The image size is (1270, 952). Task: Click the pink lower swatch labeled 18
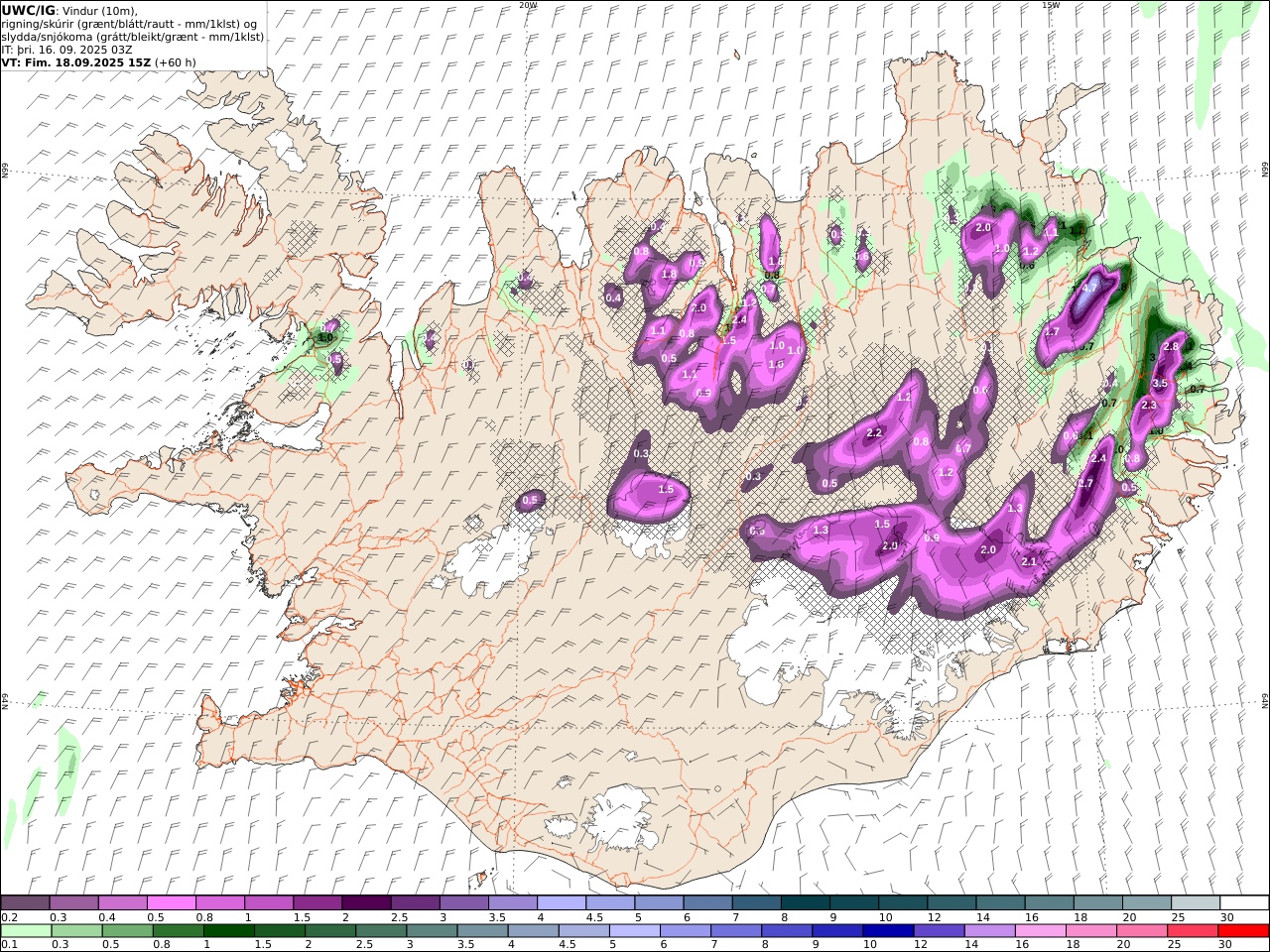coord(1091,930)
